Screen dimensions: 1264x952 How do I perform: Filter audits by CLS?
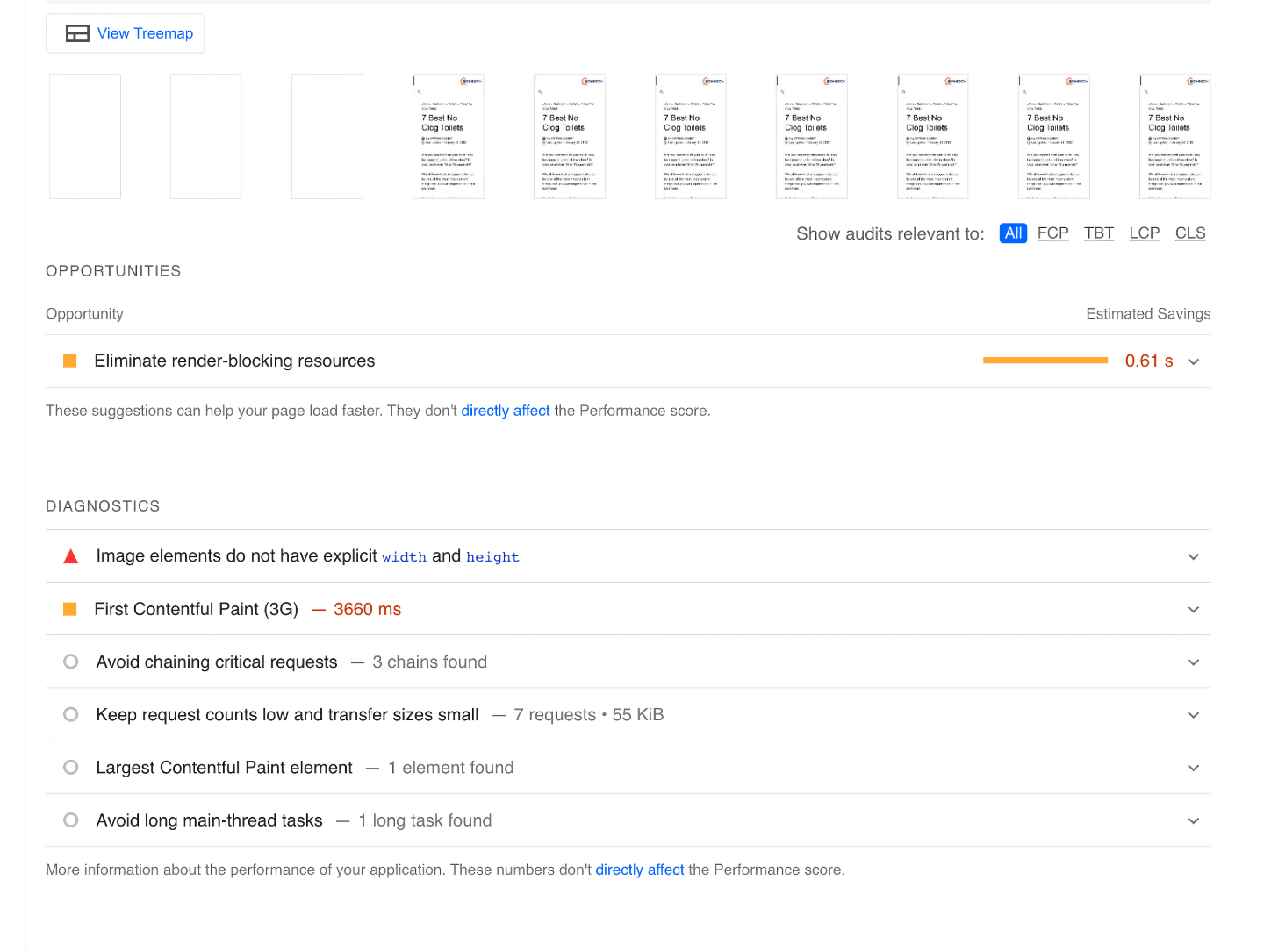1190,233
